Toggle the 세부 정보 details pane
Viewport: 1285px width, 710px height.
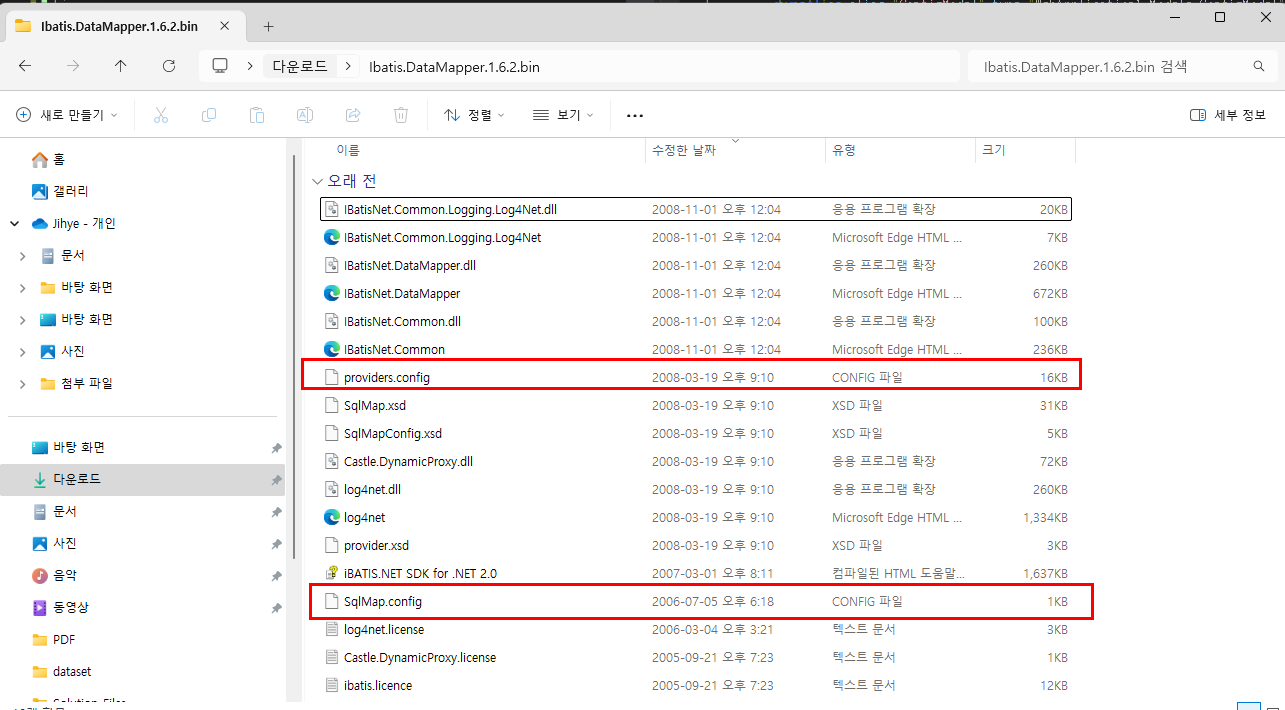coord(1228,115)
